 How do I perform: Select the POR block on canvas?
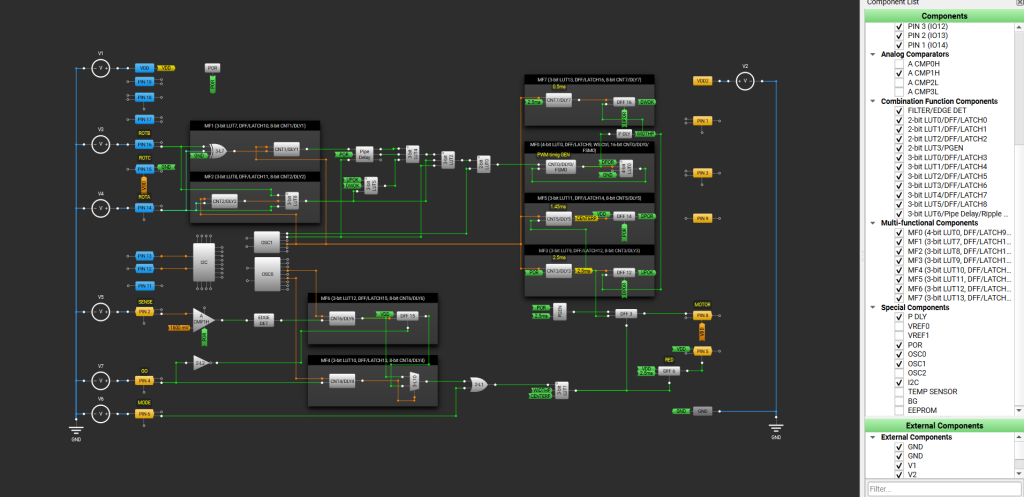point(212,68)
